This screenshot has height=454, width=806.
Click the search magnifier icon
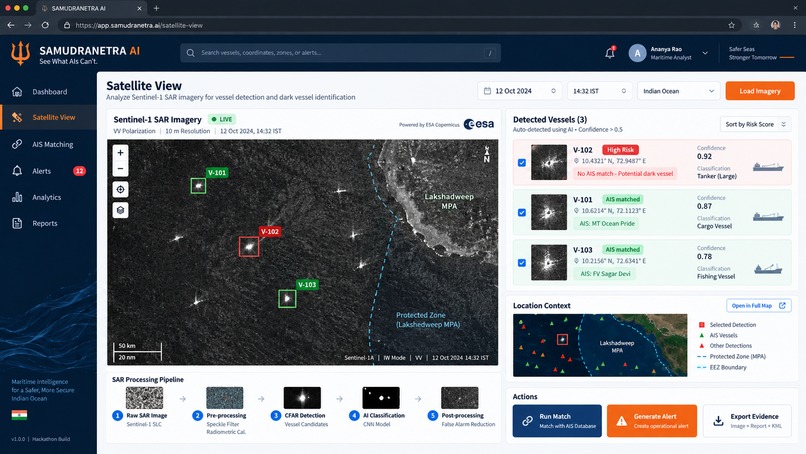click(x=191, y=53)
